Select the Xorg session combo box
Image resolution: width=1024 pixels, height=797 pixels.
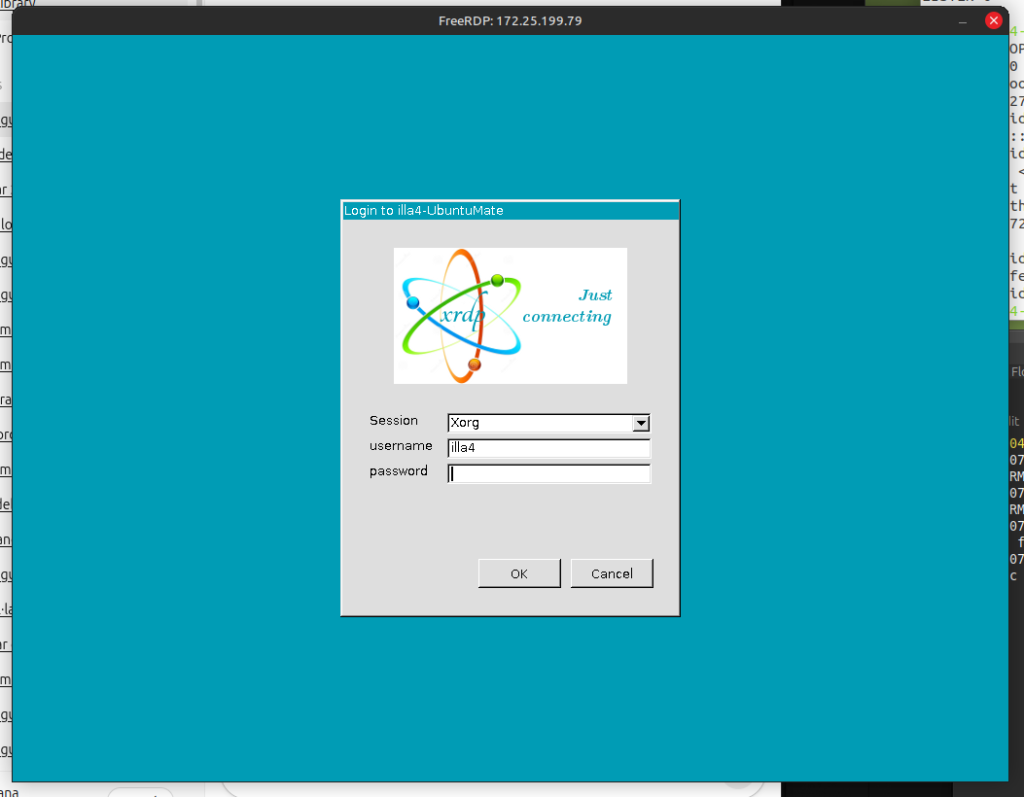pyautogui.click(x=540, y=423)
